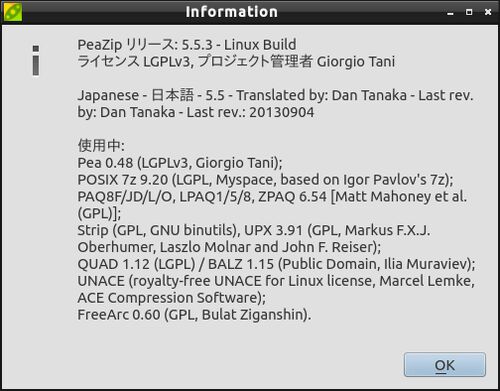Select the LGPLv3 Giorgio Tani license line
This screenshot has height=391, width=500.
pos(236,61)
